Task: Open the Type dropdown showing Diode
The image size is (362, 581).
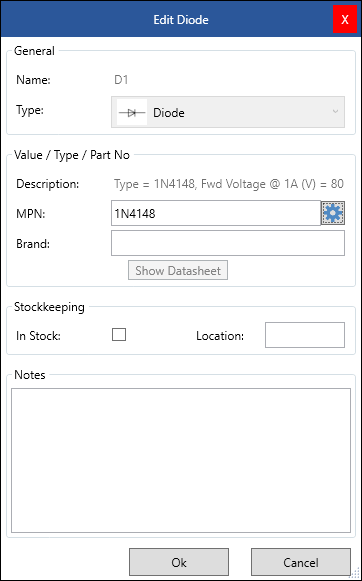Action: pyautogui.click(x=228, y=112)
